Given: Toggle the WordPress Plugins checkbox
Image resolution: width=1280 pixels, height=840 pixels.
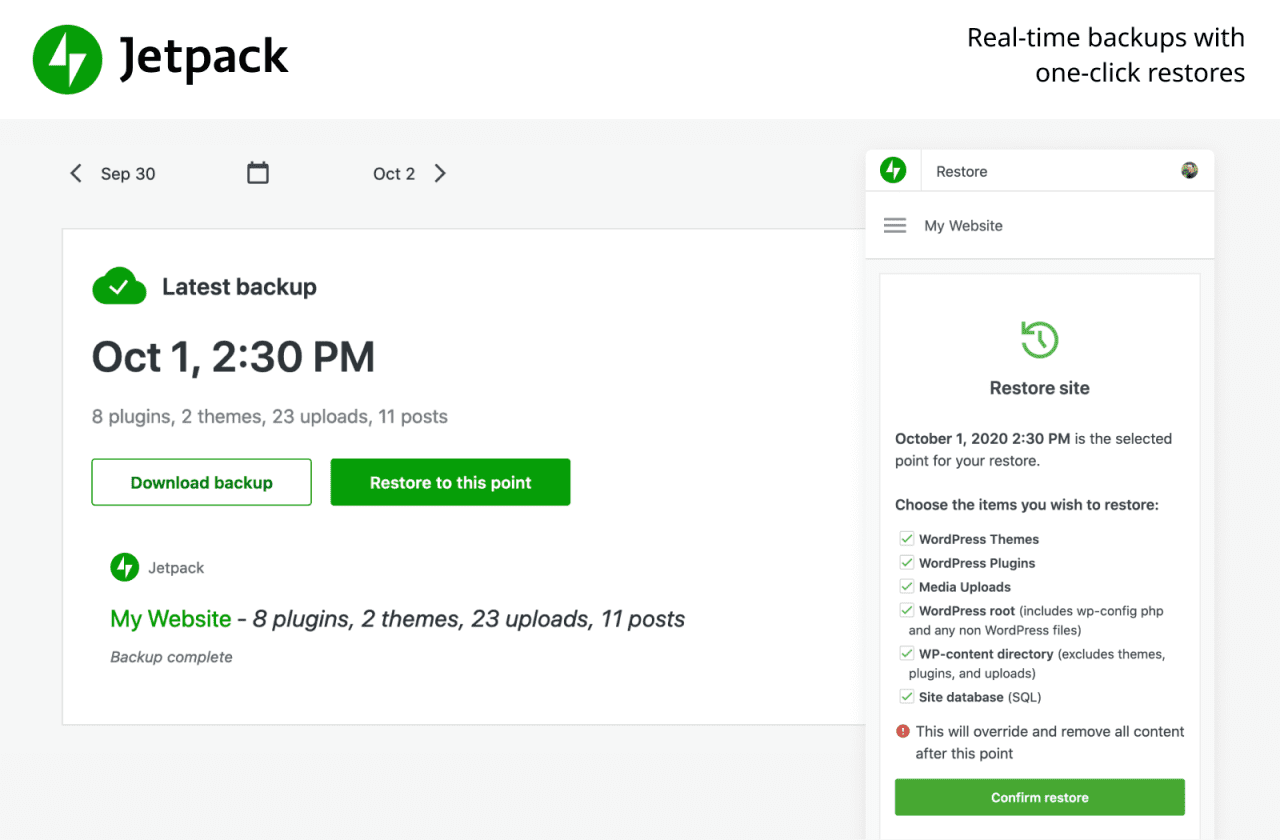Looking at the screenshot, I should point(906,562).
